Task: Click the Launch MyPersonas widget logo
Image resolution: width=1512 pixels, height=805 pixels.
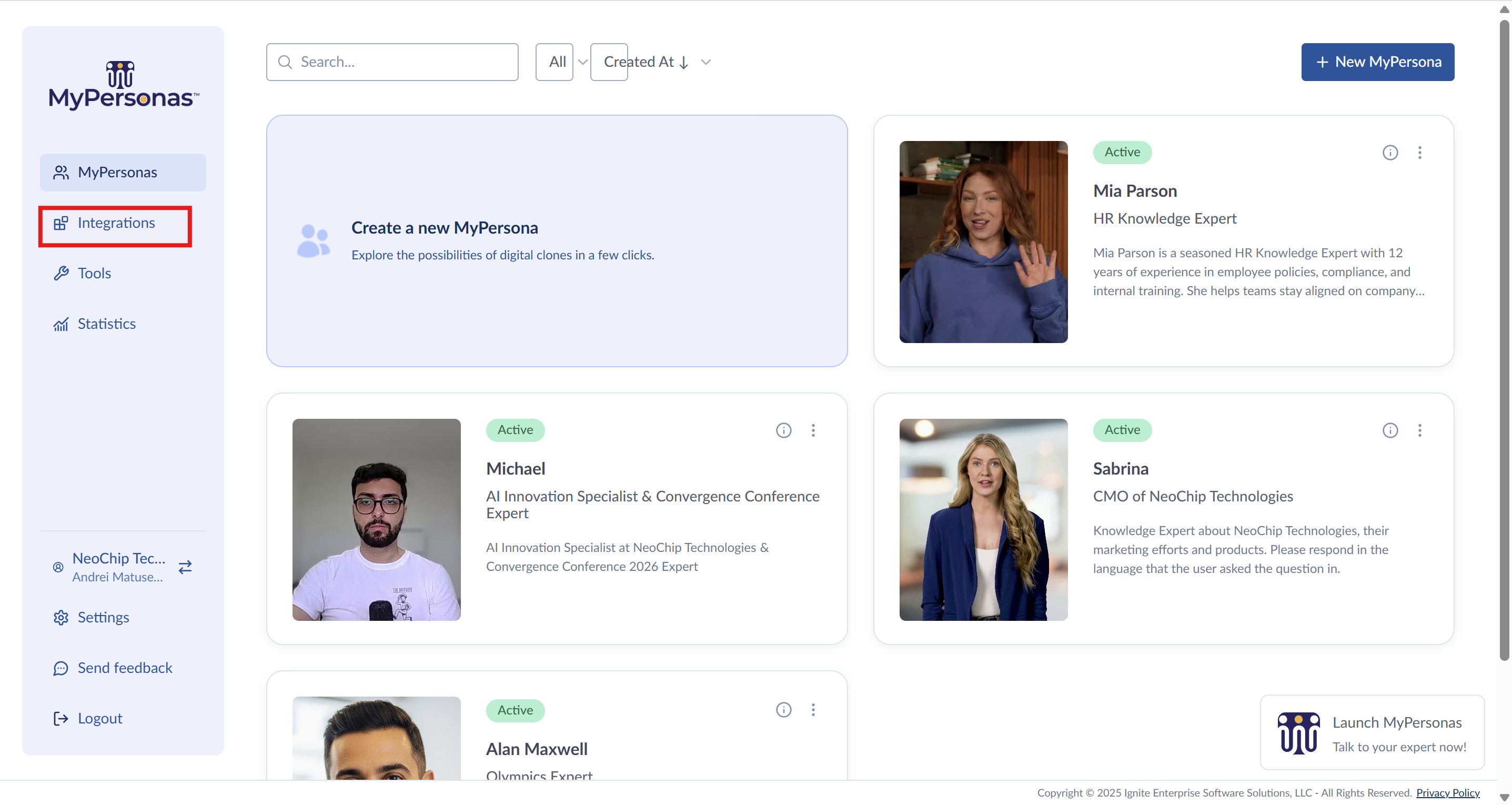Action: click(1298, 733)
